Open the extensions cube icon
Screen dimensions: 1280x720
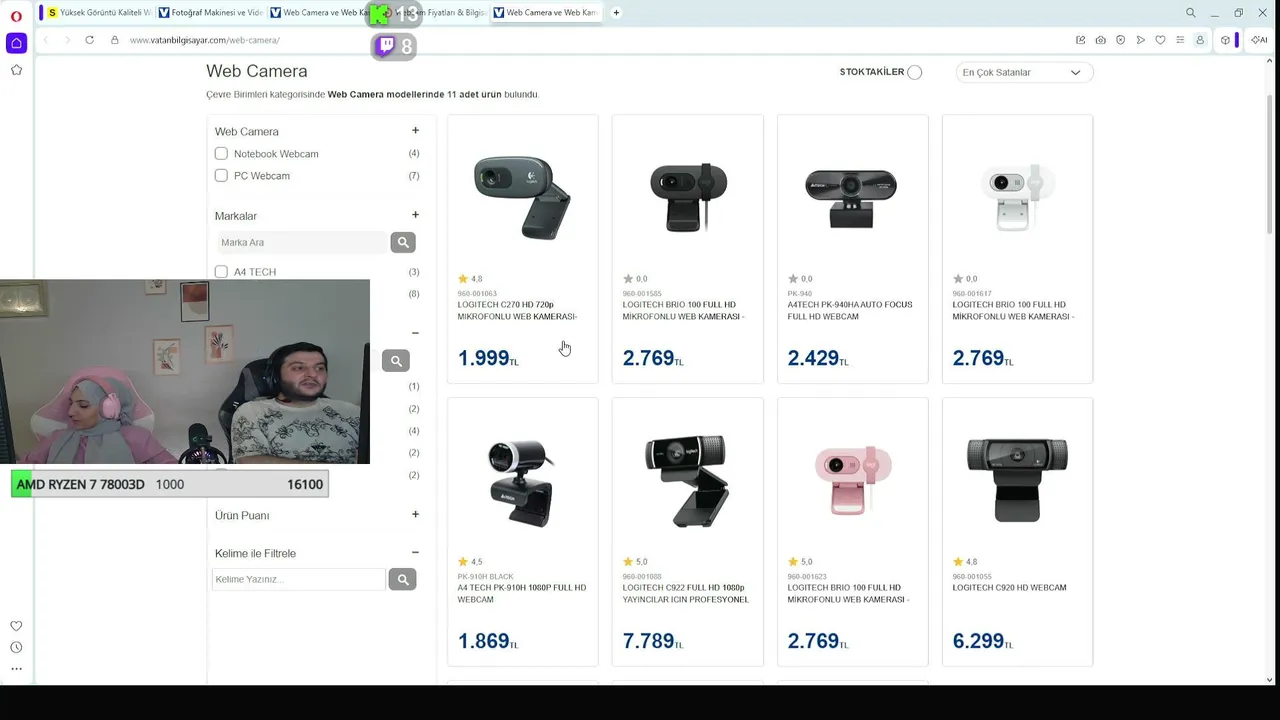pyautogui.click(x=1225, y=40)
